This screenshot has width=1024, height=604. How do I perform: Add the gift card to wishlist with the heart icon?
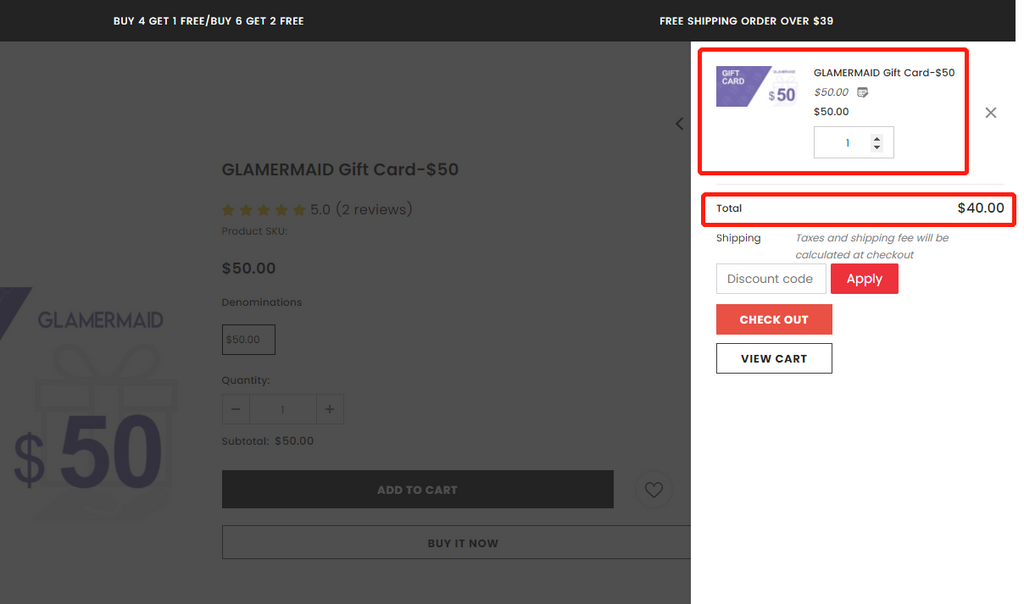point(654,490)
